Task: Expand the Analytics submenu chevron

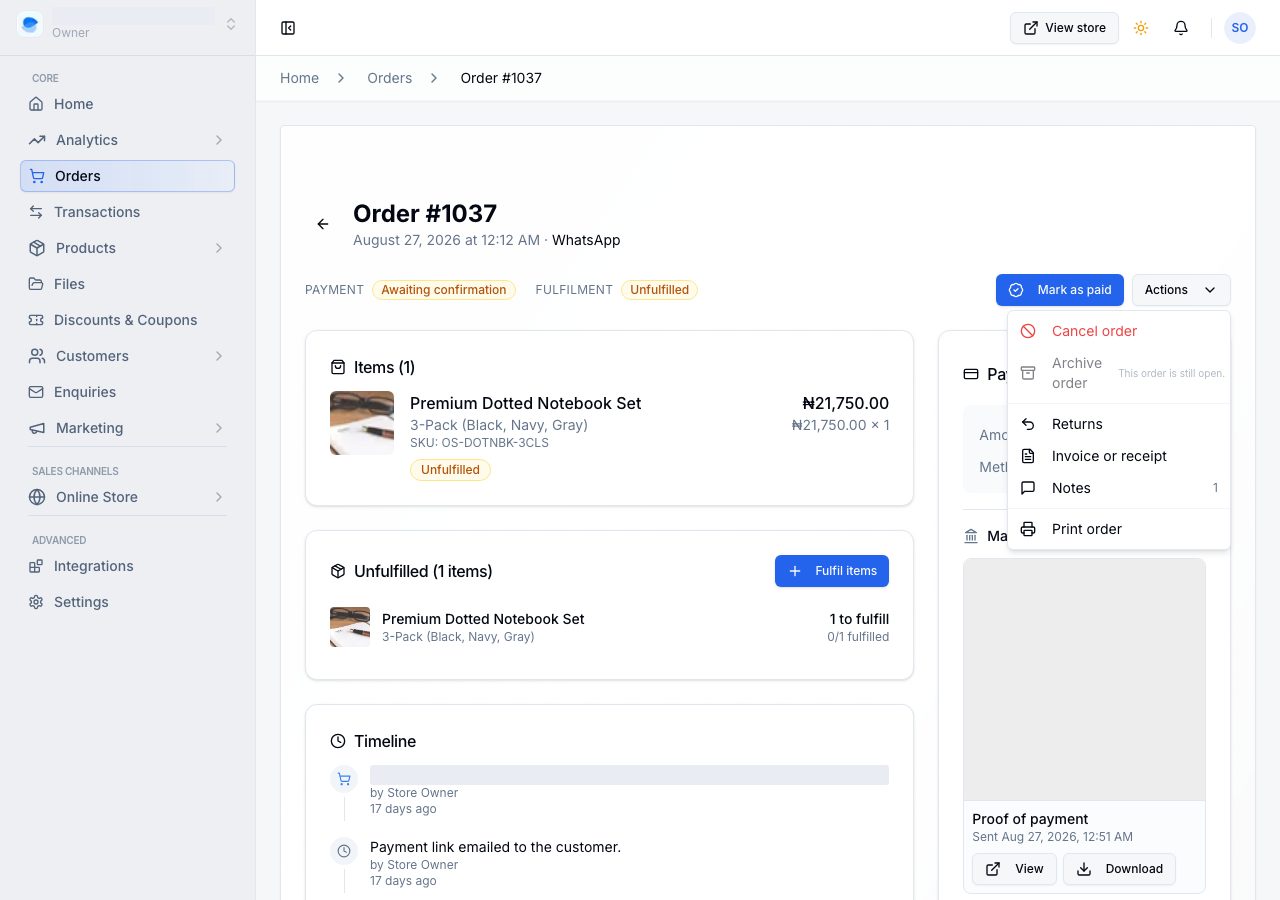Action: click(219, 140)
